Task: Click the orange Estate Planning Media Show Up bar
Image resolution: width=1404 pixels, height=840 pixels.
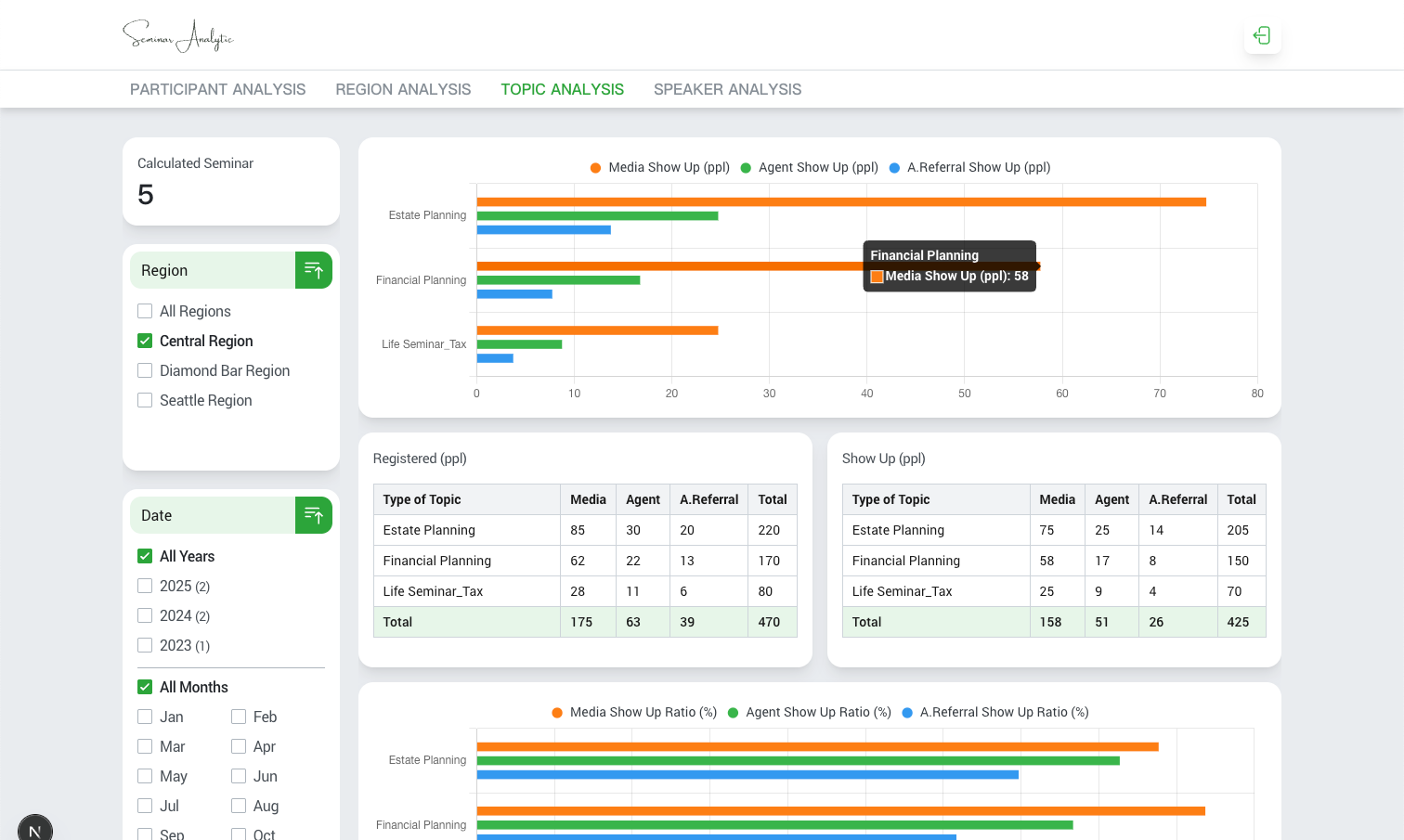Action: click(x=841, y=201)
